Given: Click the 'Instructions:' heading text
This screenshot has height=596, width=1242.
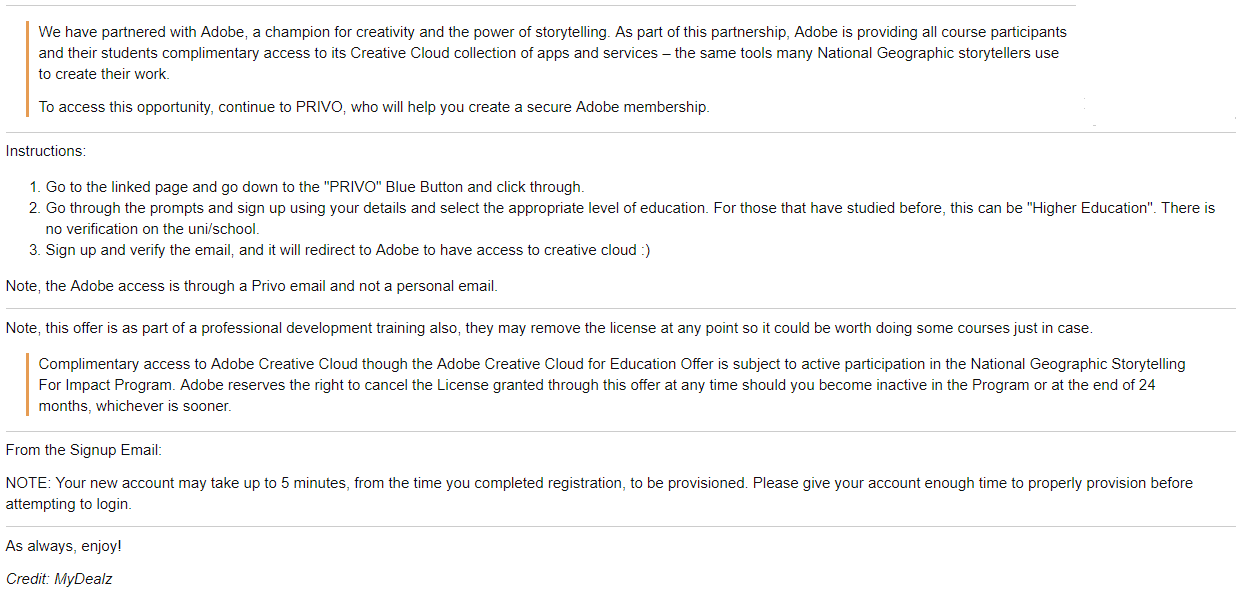Looking at the screenshot, I should 46,151.
